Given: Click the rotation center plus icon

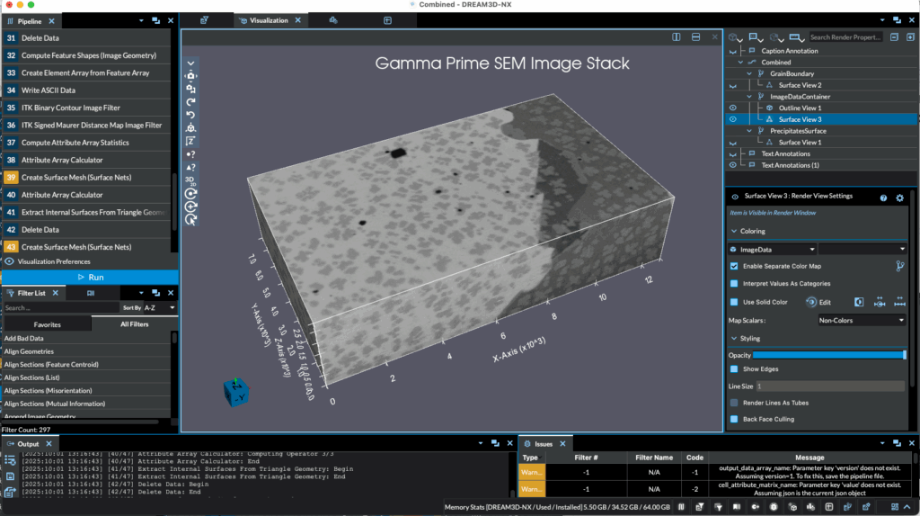Looking at the screenshot, I should point(191,207).
